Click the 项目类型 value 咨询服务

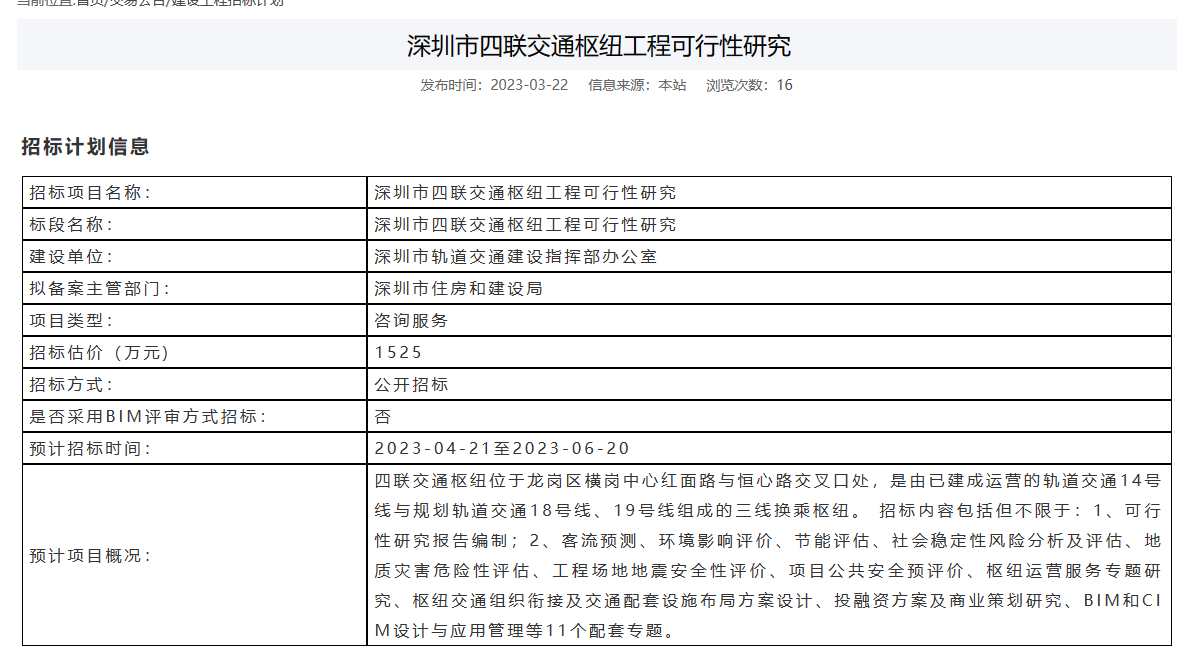[x=411, y=321]
